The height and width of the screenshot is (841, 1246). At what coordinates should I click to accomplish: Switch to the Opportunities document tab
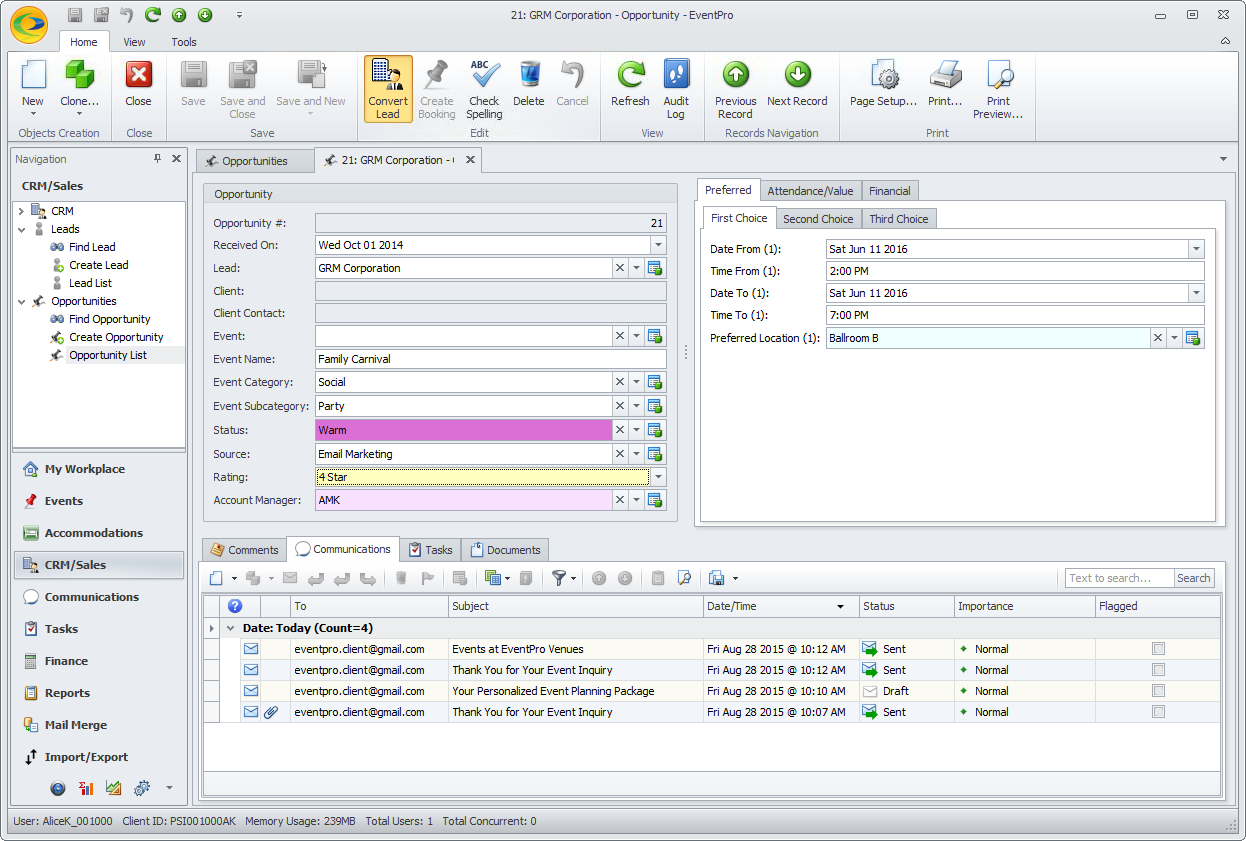254,161
